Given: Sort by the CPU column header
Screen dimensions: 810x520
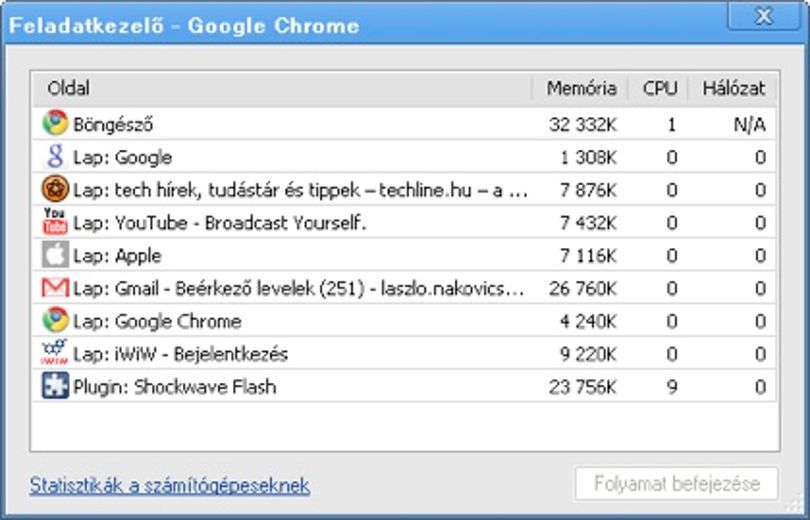Looking at the screenshot, I should [x=659, y=89].
